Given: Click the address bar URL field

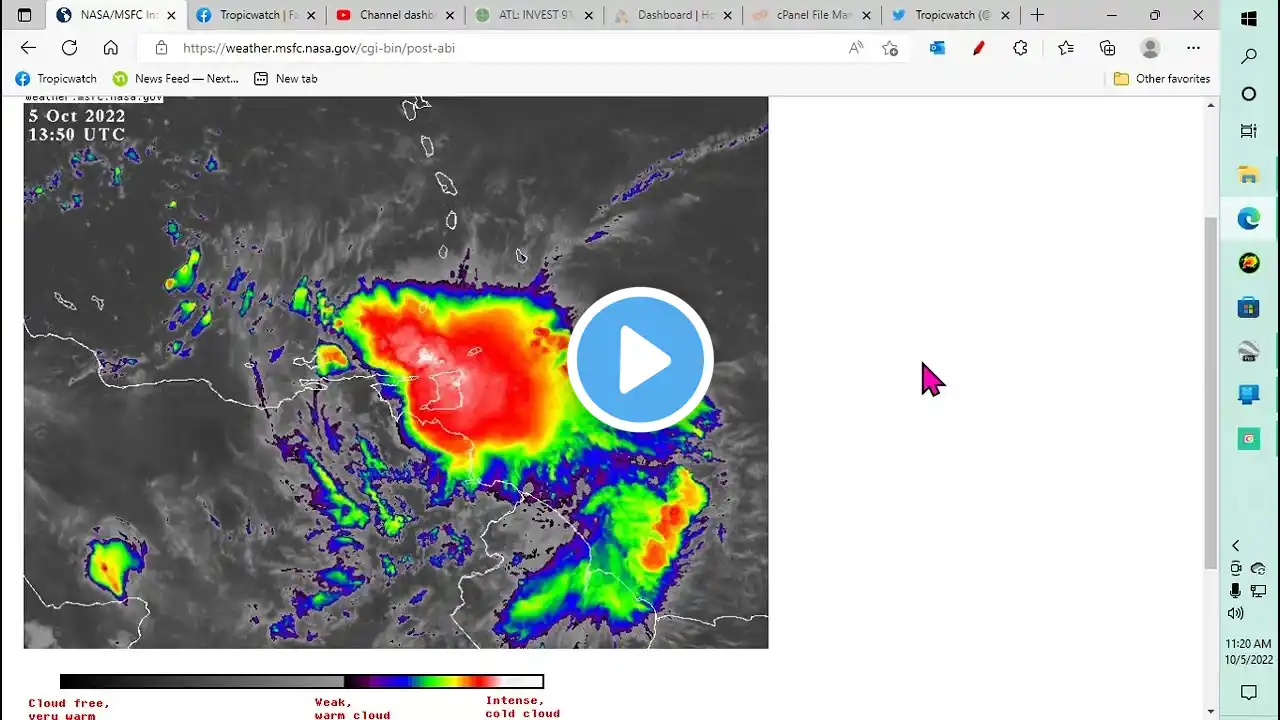Looking at the screenshot, I should [x=500, y=48].
